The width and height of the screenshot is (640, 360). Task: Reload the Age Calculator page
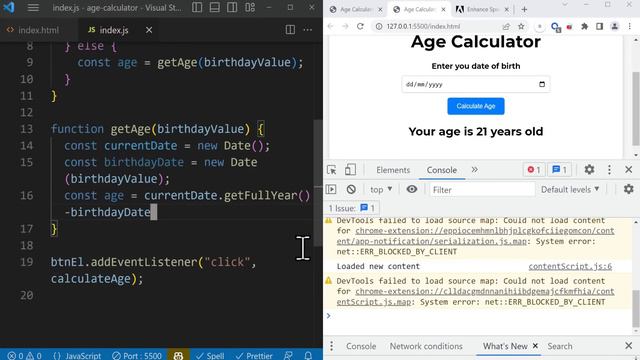[x=360, y=26]
